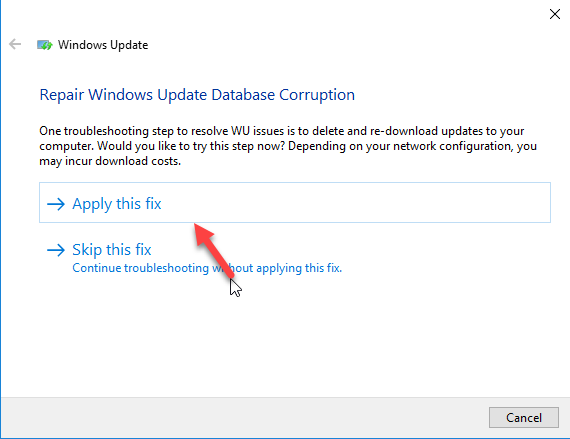Choose Skip this fix
The width and height of the screenshot is (570, 439).
112,250
